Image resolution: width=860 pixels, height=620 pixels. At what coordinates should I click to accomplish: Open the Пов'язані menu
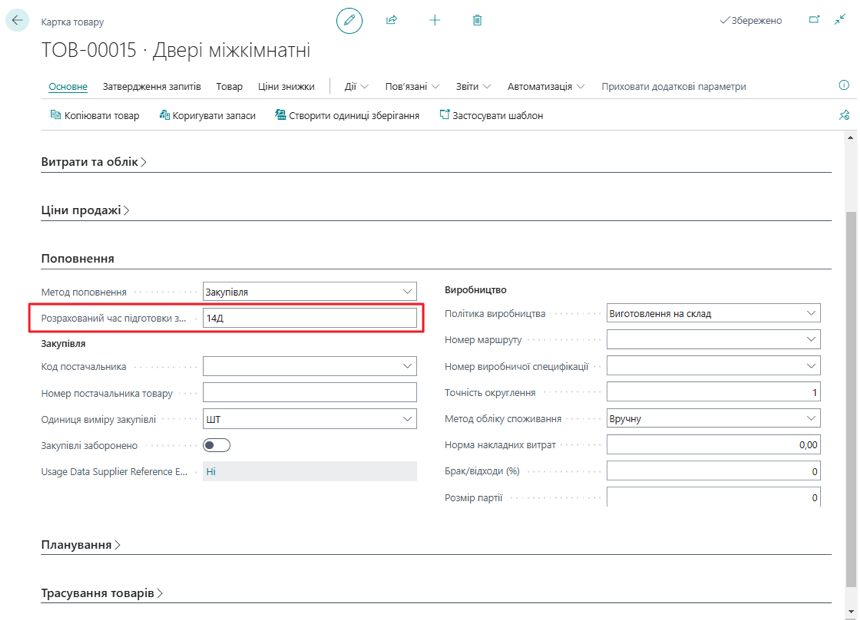pyautogui.click(x=412, y=87)
